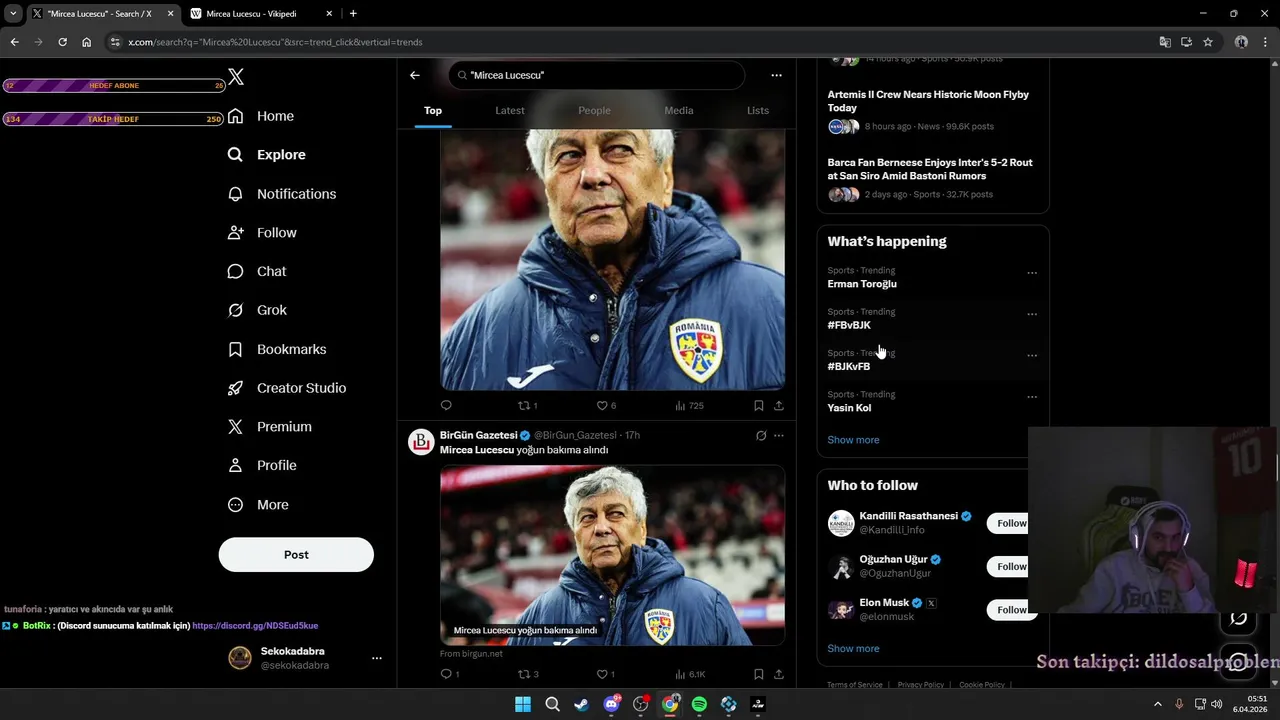Reply to the first post with 725 views
The image size is (1280, 720).
[x=446, y=405]
